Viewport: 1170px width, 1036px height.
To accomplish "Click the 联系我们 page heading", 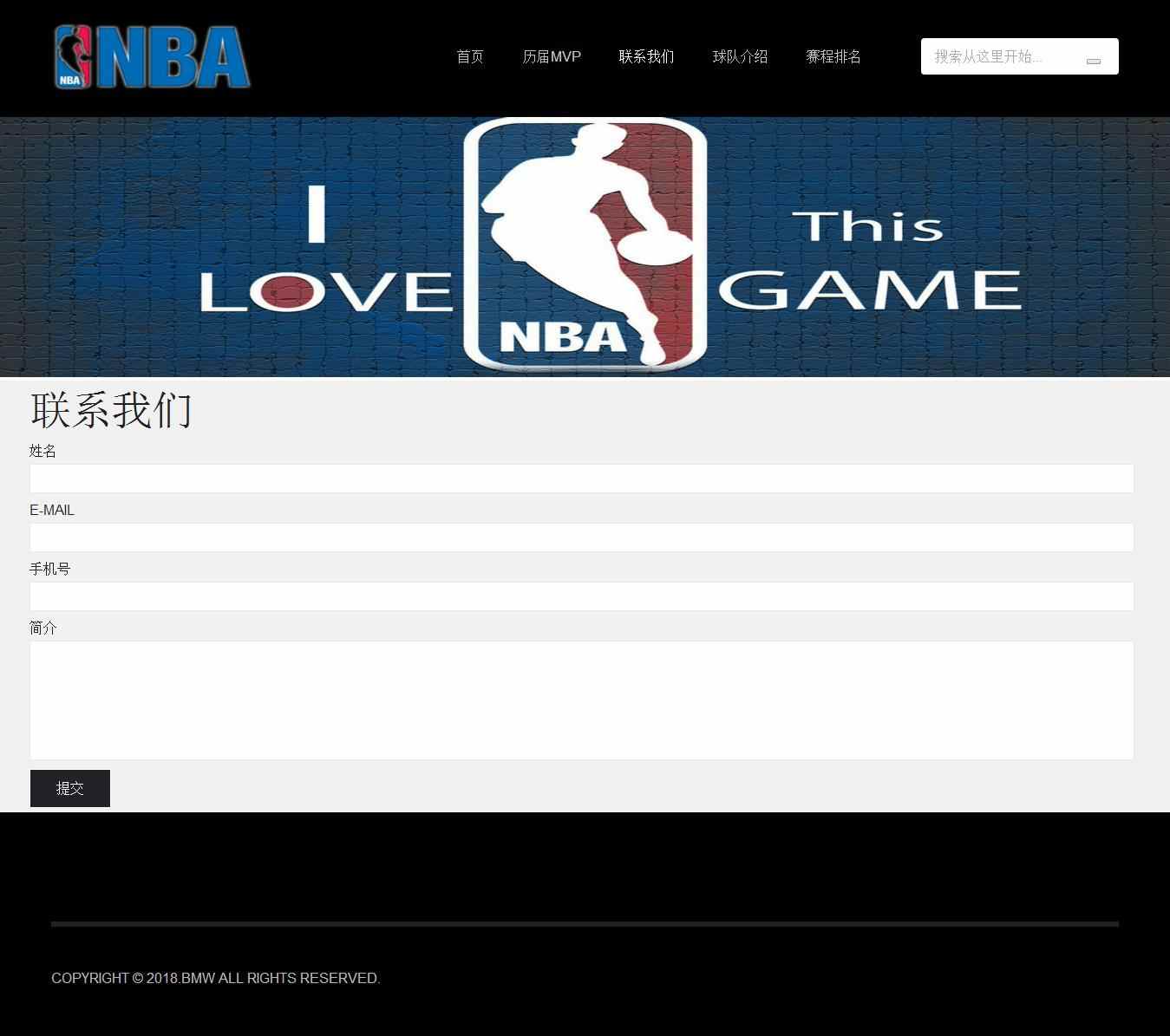I will (x=111, y=410).
